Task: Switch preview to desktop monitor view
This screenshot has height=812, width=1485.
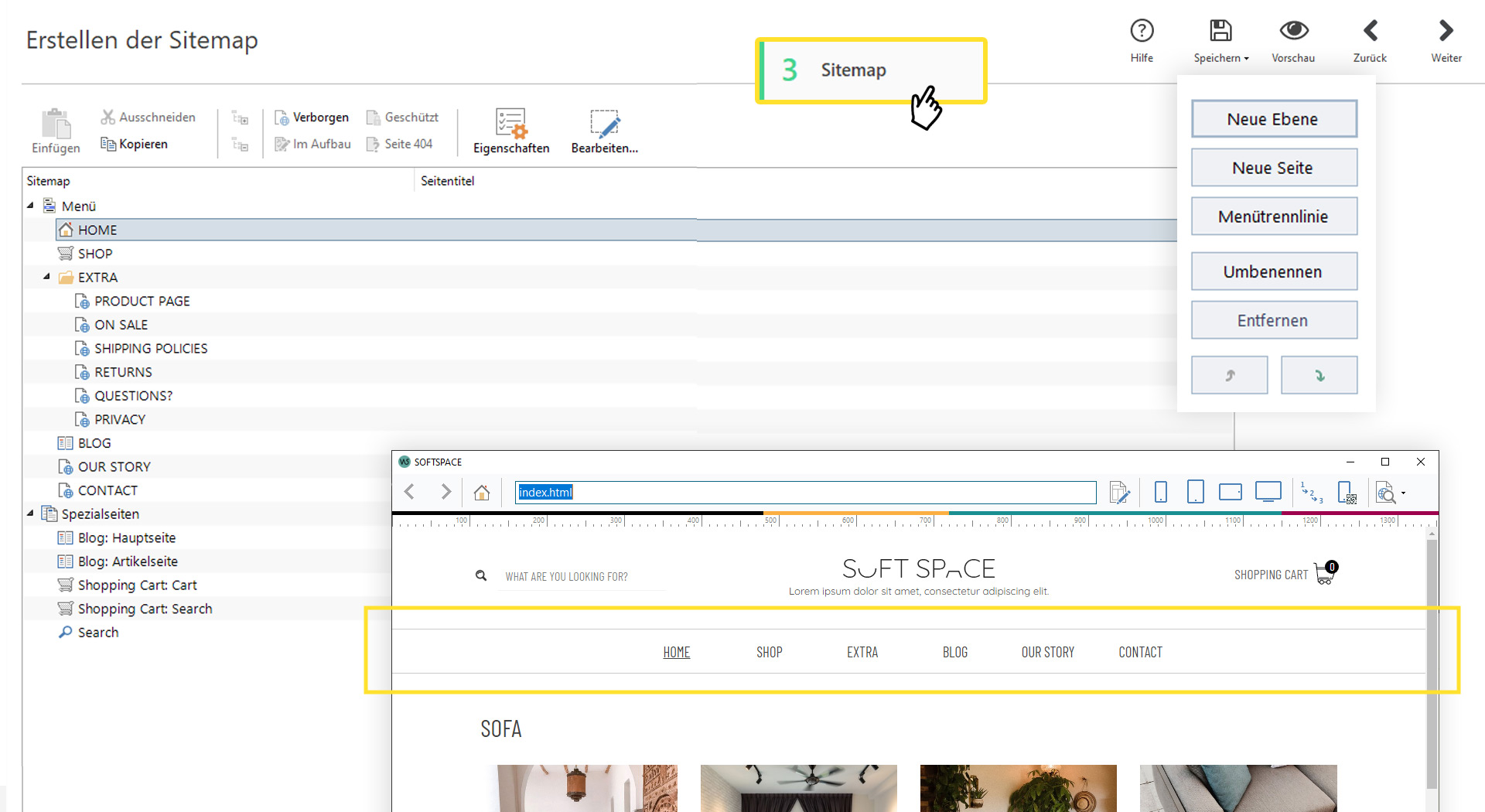Action: 1268,492
